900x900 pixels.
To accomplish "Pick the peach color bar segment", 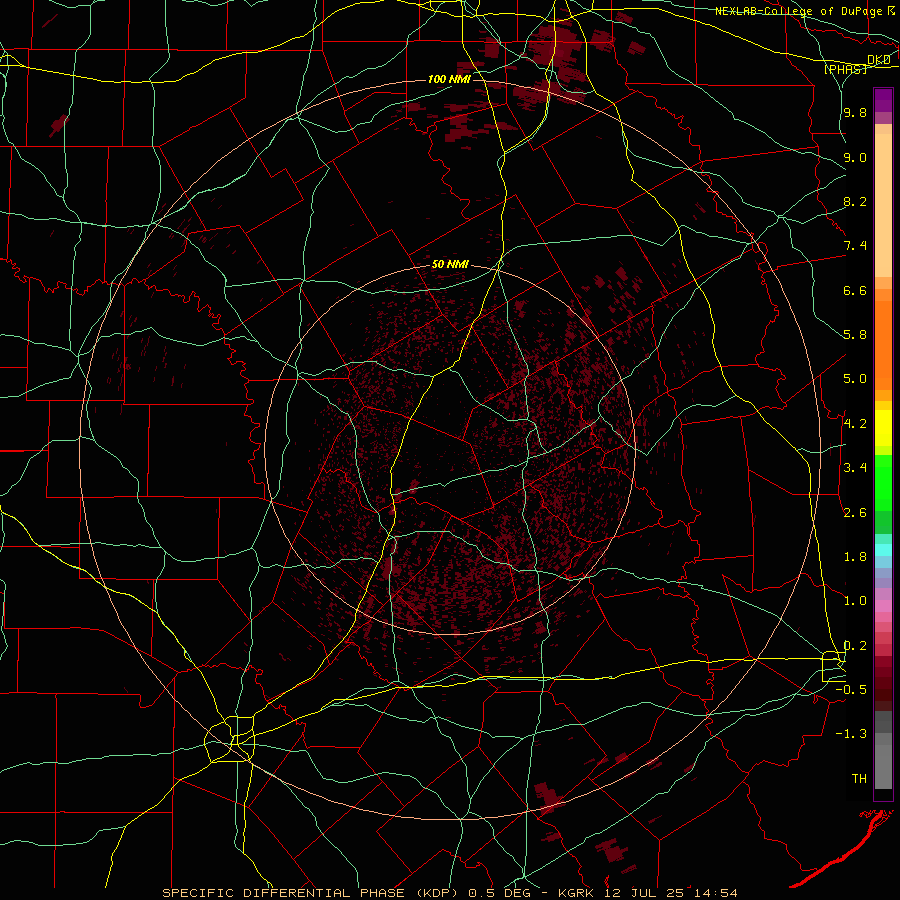I will pyautogui.click(x=883, y=207).
